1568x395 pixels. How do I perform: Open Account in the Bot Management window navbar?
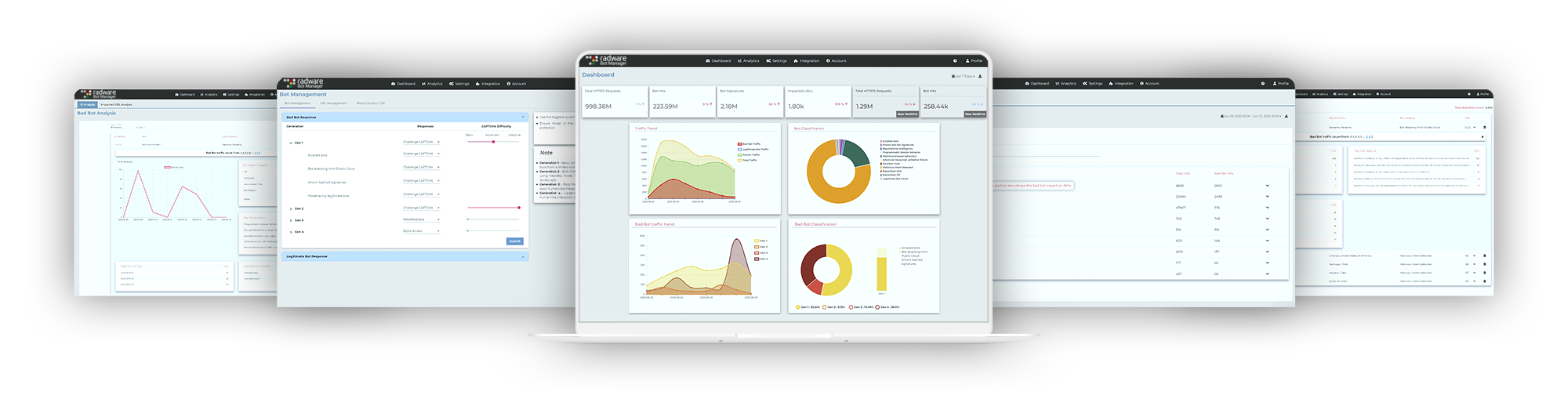517,83
